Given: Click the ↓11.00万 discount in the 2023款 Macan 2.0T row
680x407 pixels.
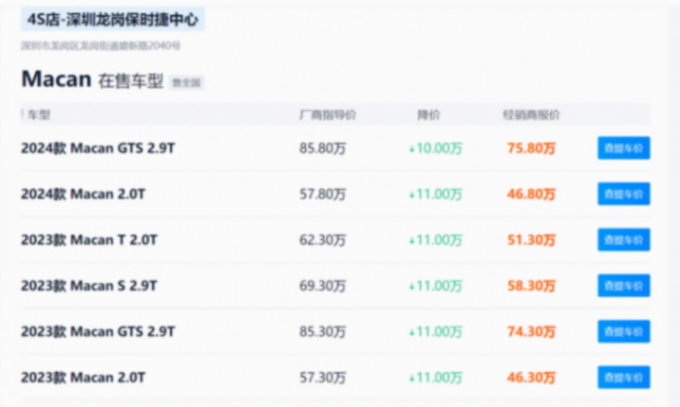Looking at the screenshot, I should [x=436, y=377].
